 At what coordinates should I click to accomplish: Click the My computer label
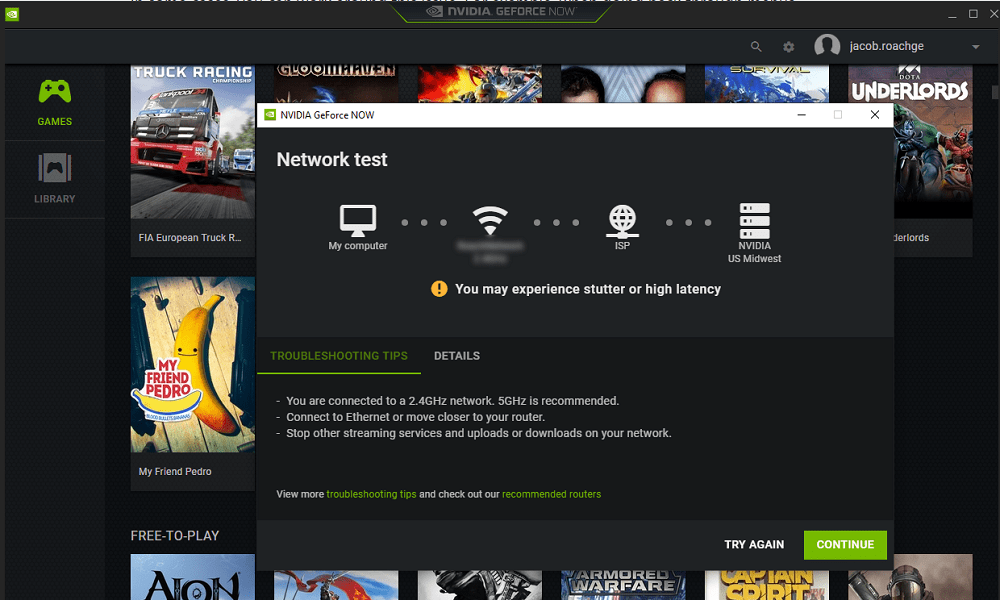click(358, 245)
